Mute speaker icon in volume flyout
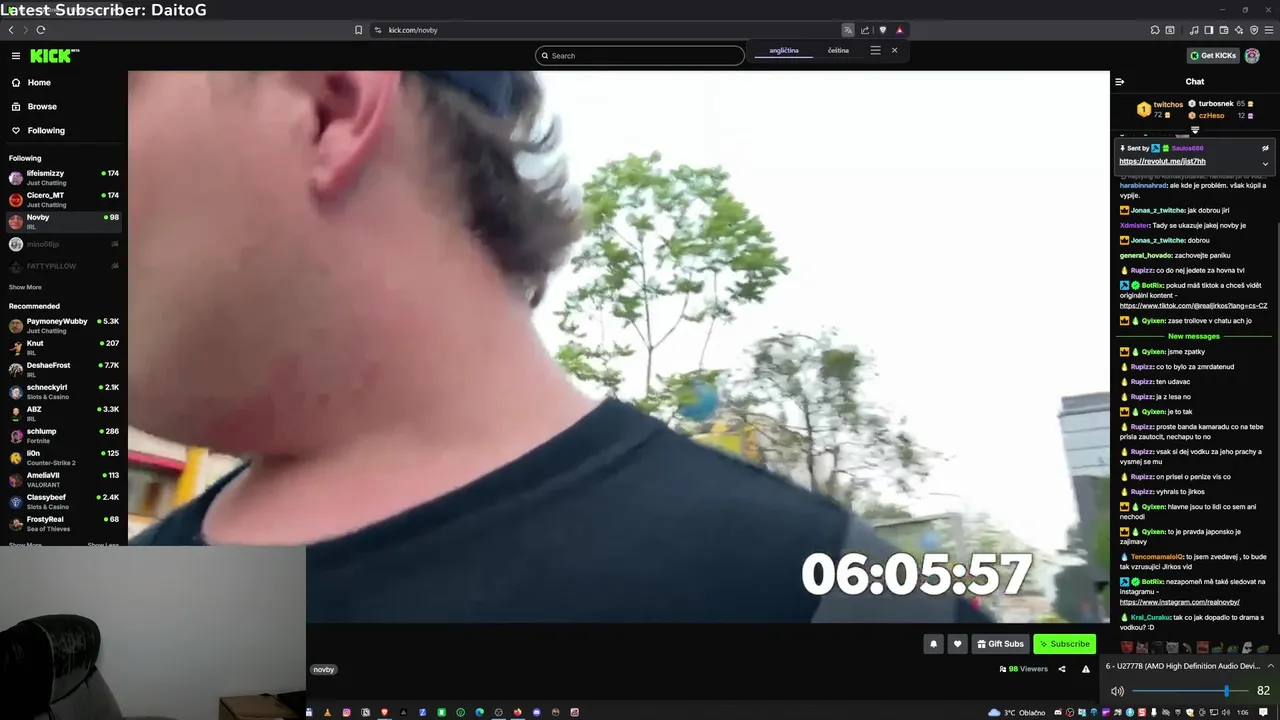Image resolution: width=1280 pixels, height=720 pixels. [1117, 691]
